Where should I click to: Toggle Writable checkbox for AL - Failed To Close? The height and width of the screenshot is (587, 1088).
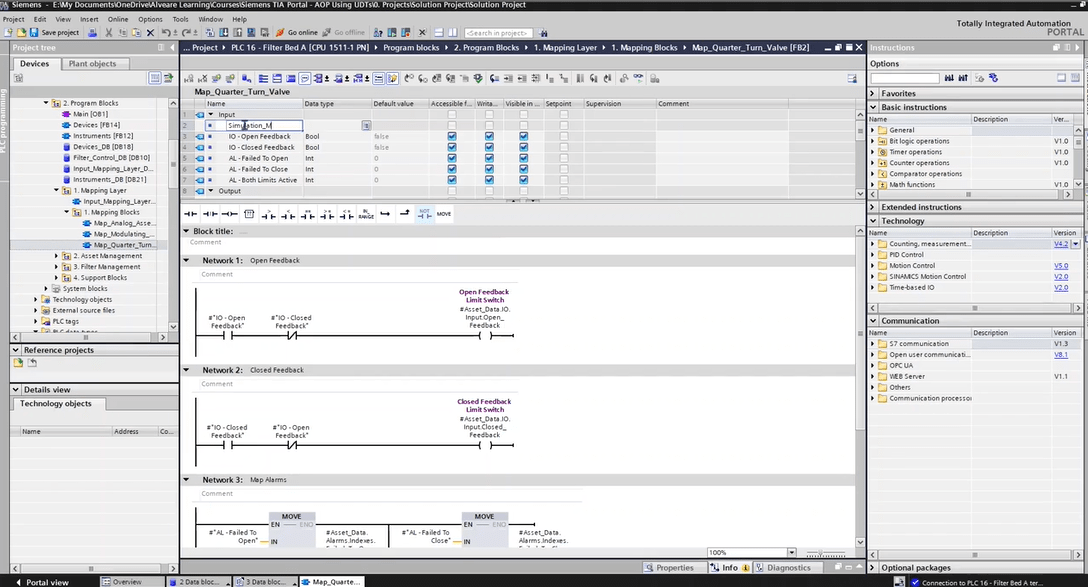pyautogui.click(x=489, y=170)
